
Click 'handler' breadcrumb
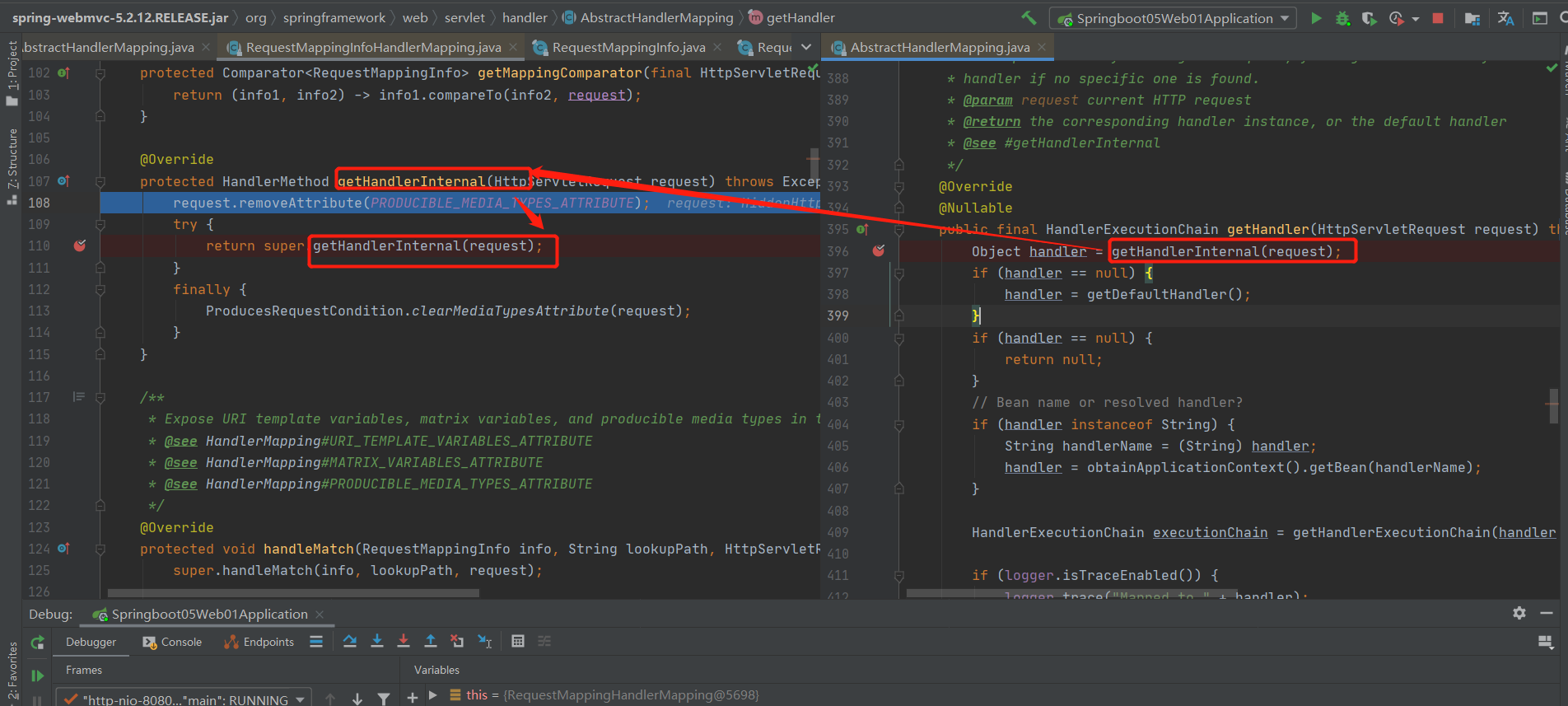pos(525,17)
